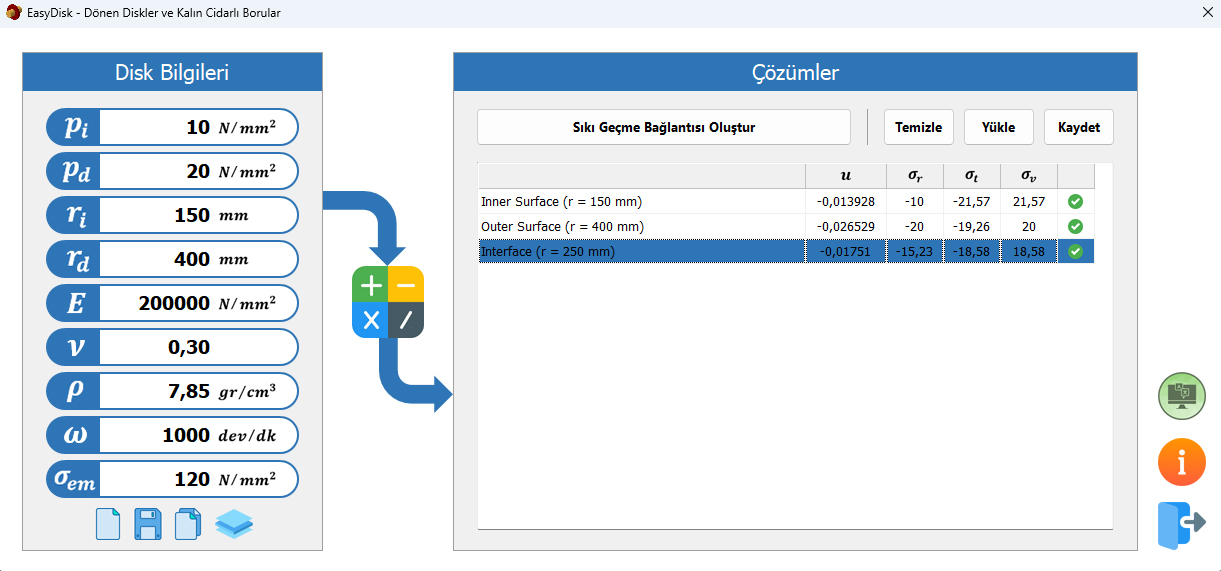Screen dimensions: 1221x571
Task: Click the new blank document icon
Action: pyautogui.click(x=108, y=524)
